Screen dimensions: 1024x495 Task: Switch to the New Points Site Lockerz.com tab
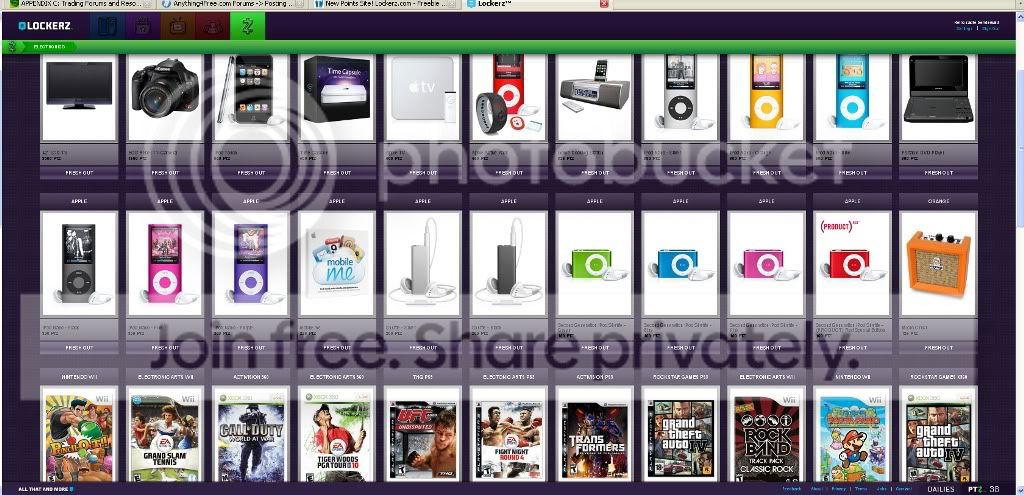385,4
